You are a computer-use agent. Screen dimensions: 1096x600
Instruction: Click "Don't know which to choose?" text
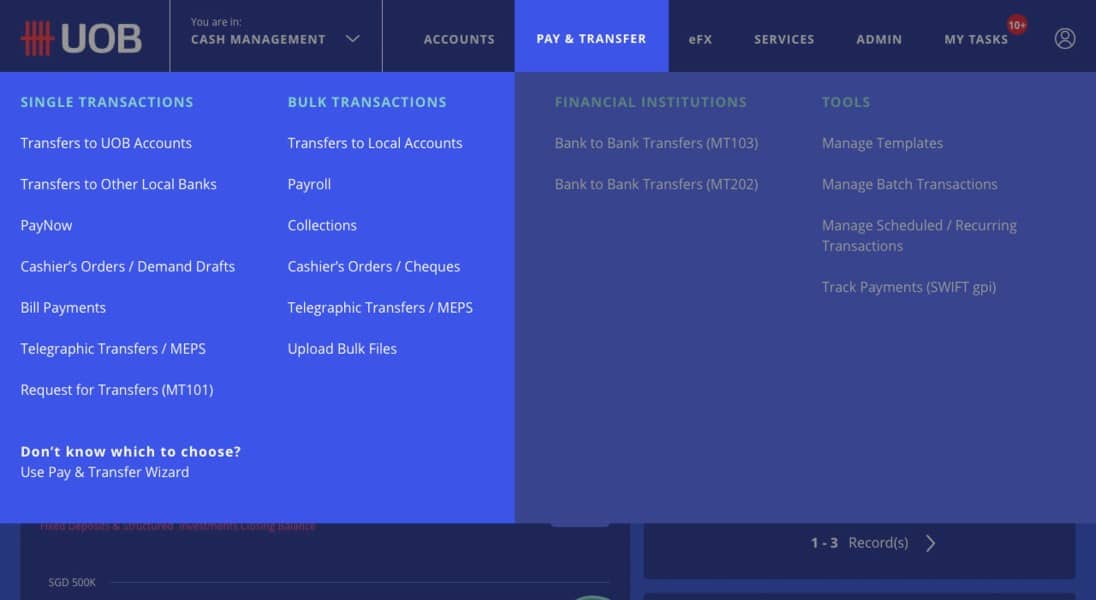coord(131,452)
